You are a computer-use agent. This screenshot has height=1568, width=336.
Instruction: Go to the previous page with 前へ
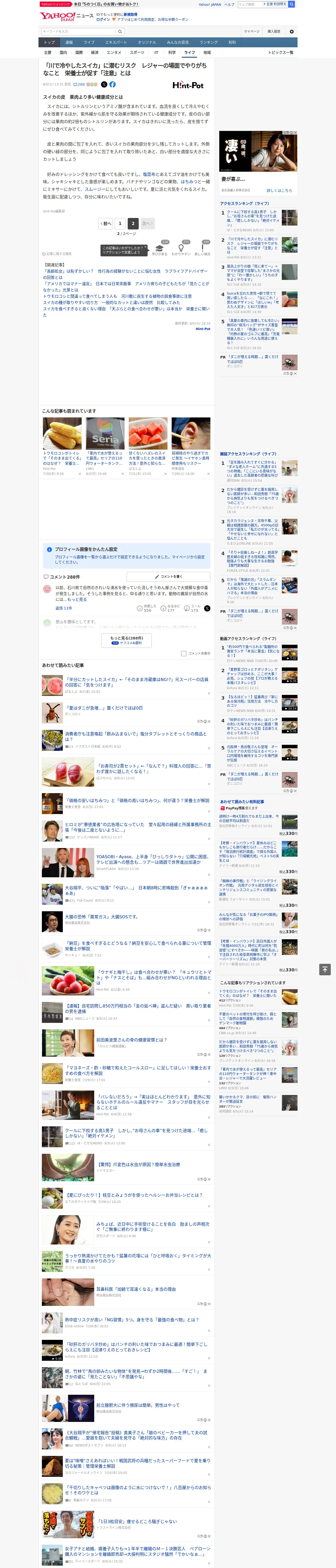[x=105, y=223]
